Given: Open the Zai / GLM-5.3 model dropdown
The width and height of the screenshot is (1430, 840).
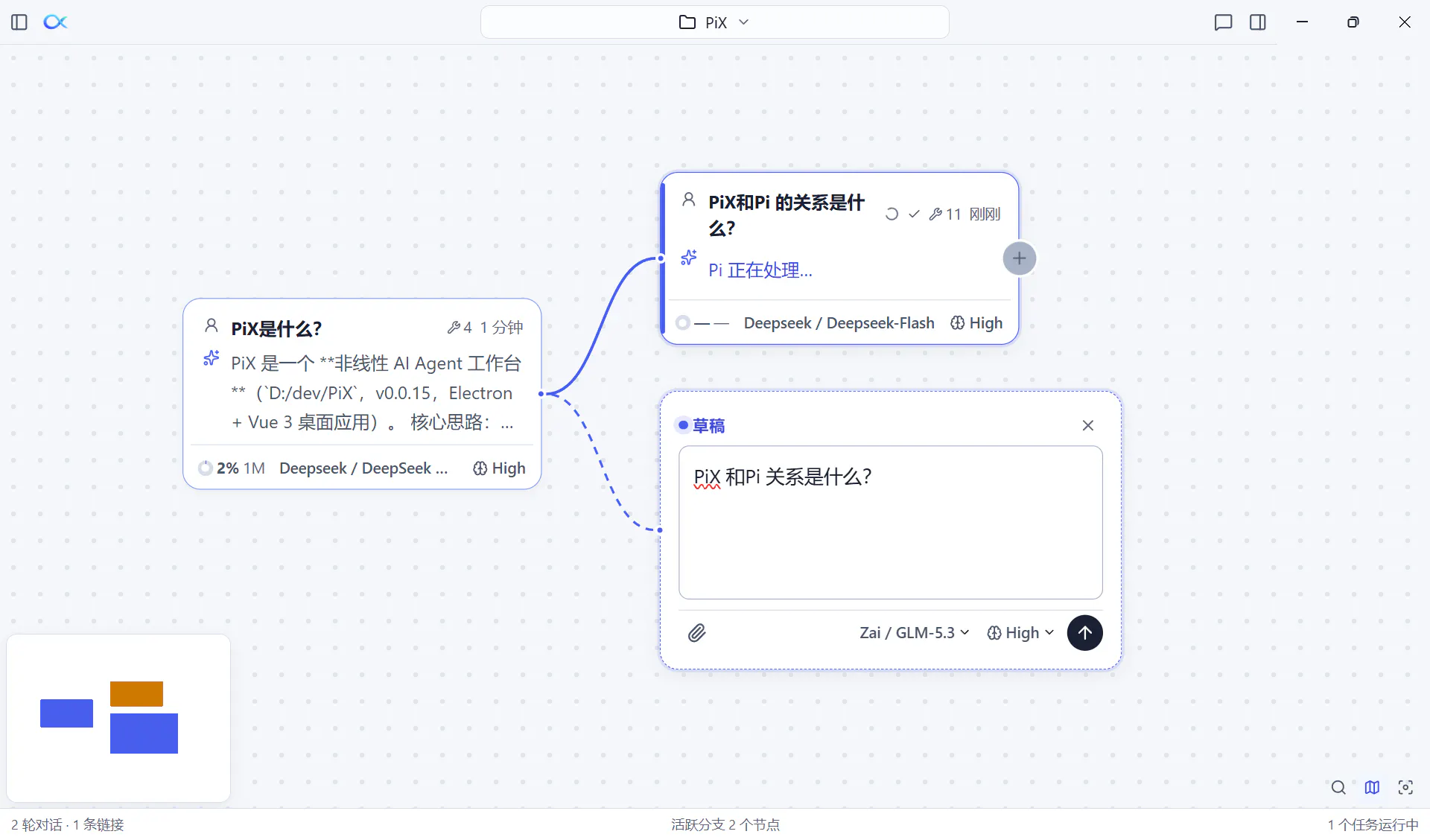Looking at the screenshot, I should point(915,633).
